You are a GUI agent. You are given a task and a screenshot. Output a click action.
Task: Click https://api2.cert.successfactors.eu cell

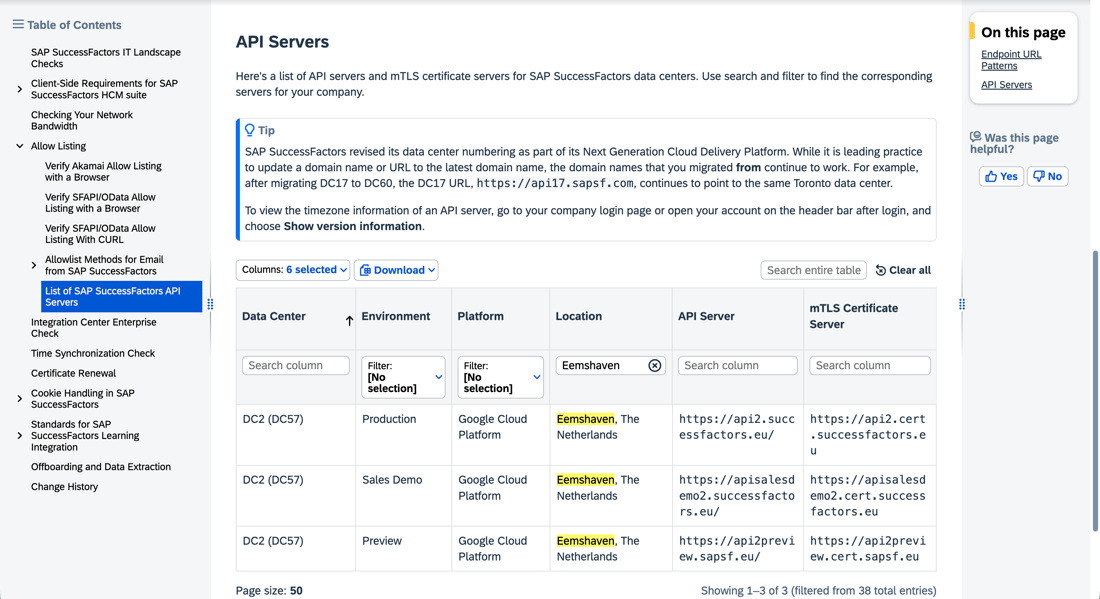click(x=868, y=434)
